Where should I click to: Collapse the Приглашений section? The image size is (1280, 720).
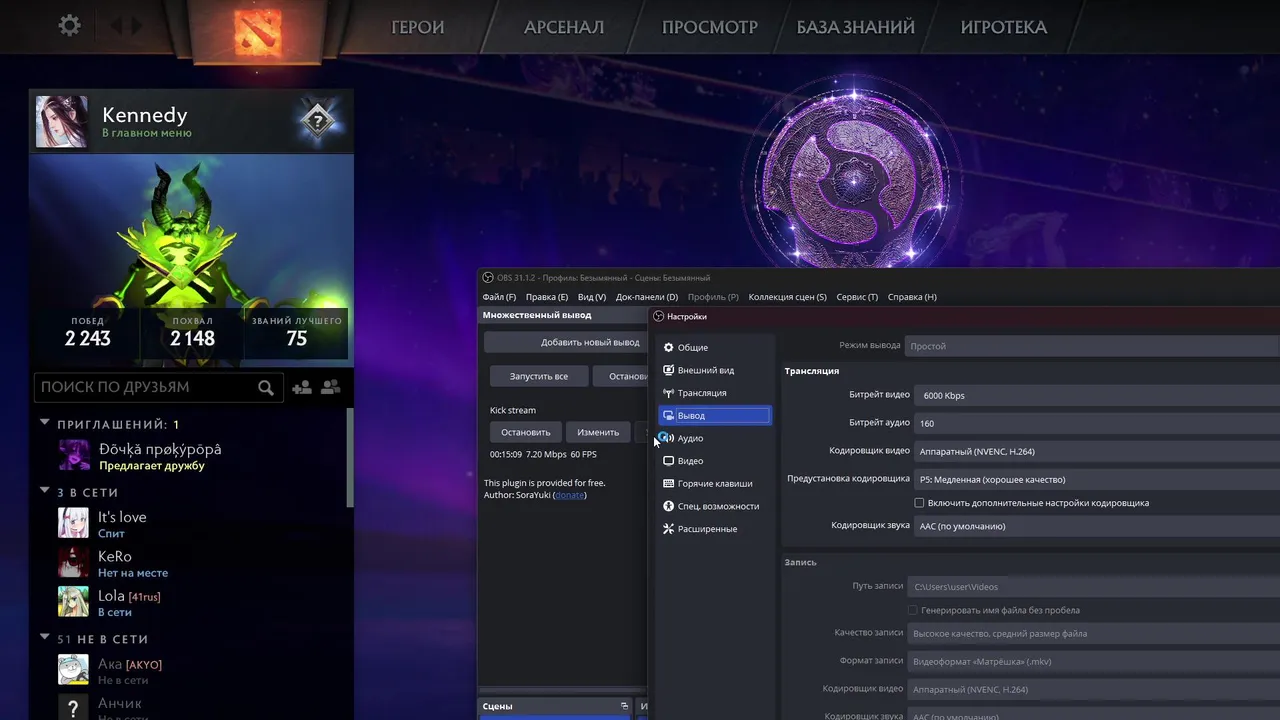(x=45, y=423)
